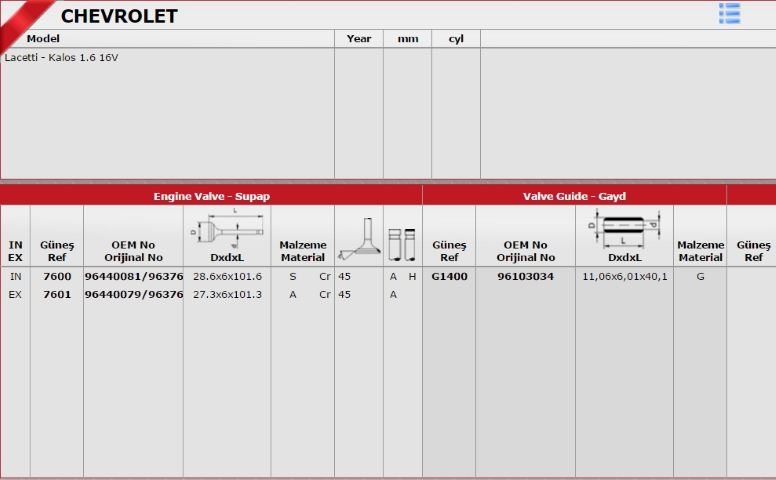Click Cr value in the EX row
Screen dimensions: 776x480
pyautogui.click(x=325, y=294)
